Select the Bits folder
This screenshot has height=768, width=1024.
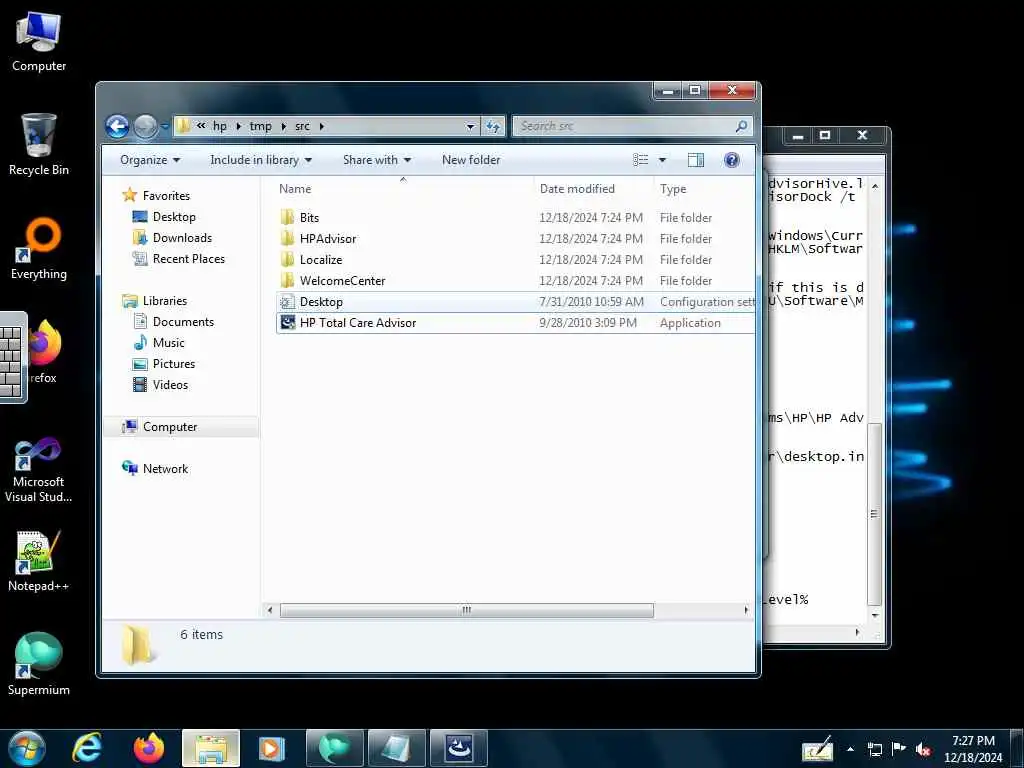click(310, 217)
